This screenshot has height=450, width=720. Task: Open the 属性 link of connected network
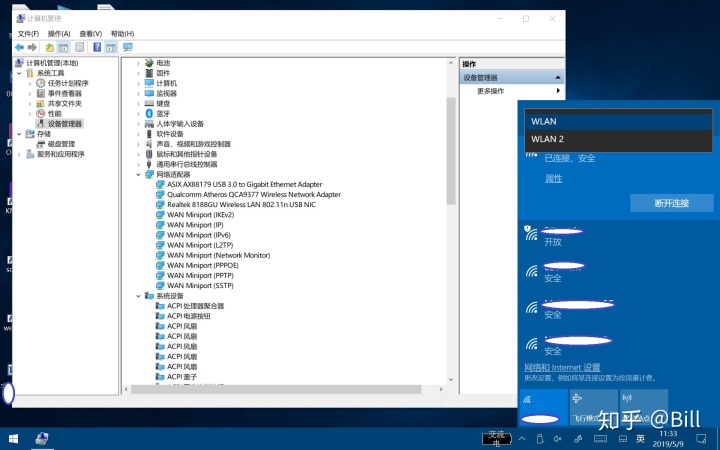point(553,179)
